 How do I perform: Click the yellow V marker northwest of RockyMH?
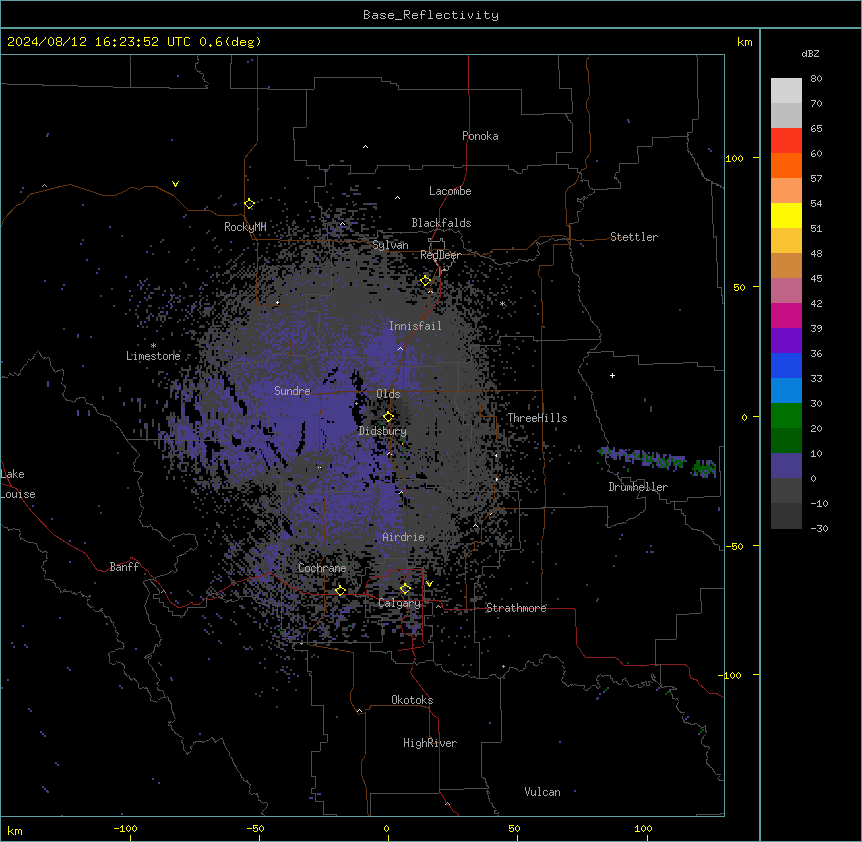175,184
